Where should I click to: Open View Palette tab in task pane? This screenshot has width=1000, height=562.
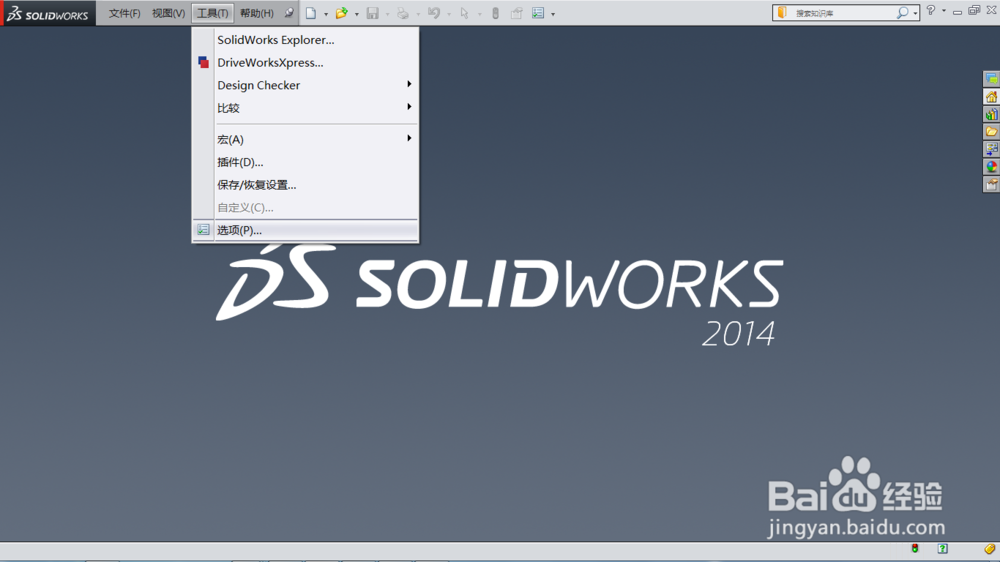click(991, 149)
